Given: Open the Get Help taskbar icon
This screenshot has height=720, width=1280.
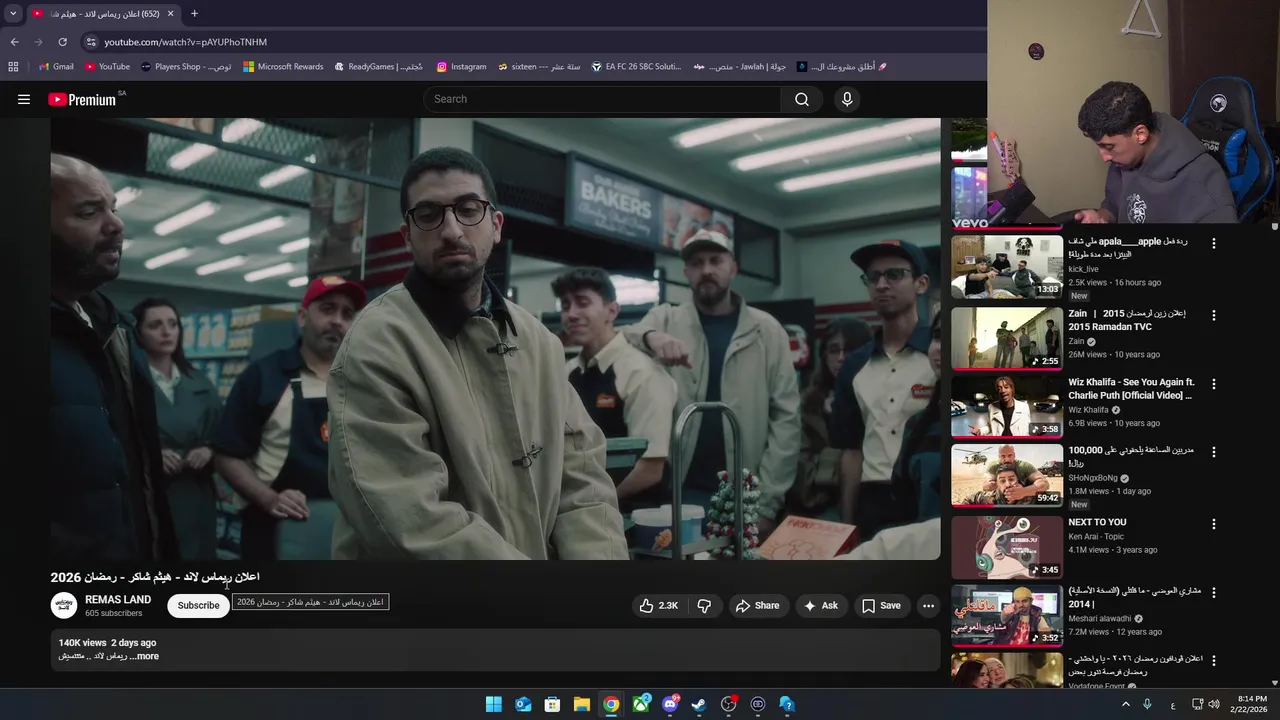Looking at the screenshot, I should pos(787,704).
